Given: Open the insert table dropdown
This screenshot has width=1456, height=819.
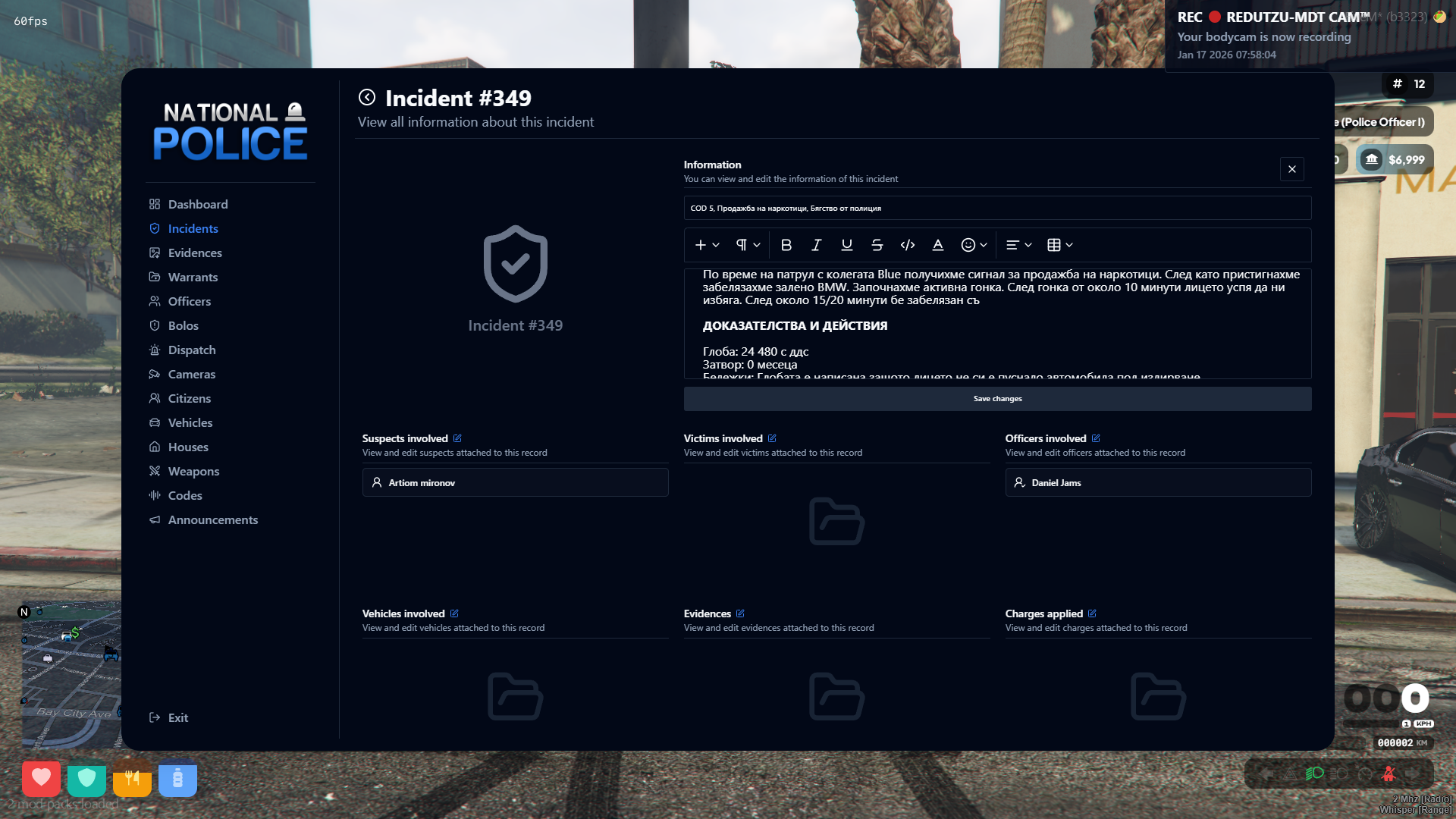Looking at the screenshot, I should tap(1059, 245).
